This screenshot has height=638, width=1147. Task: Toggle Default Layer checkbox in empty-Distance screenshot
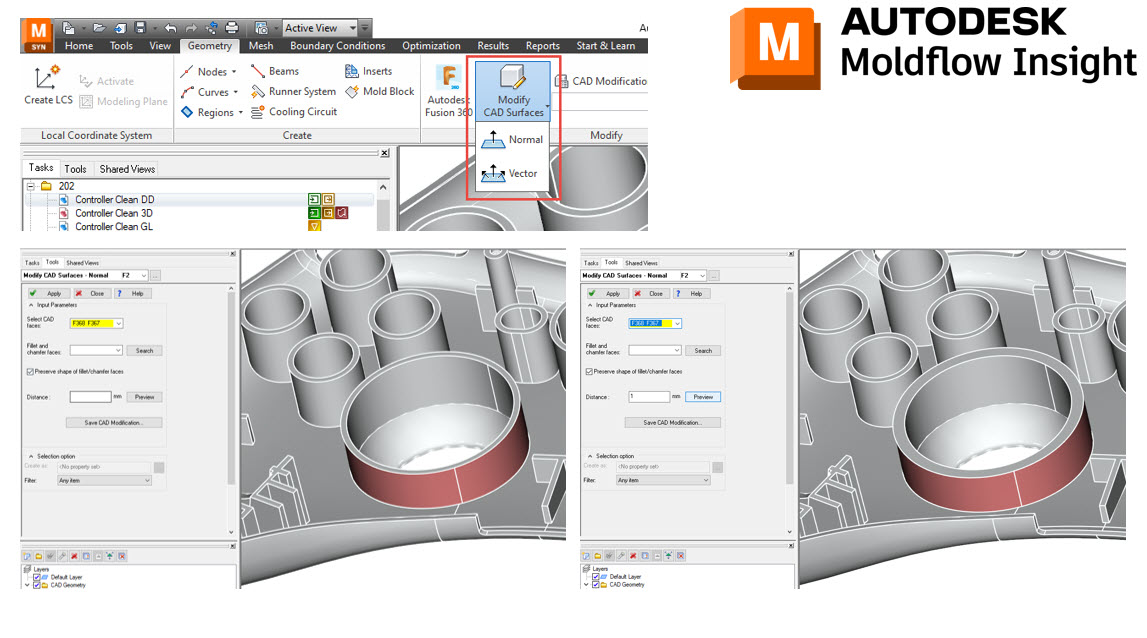[x=37, y=577]
